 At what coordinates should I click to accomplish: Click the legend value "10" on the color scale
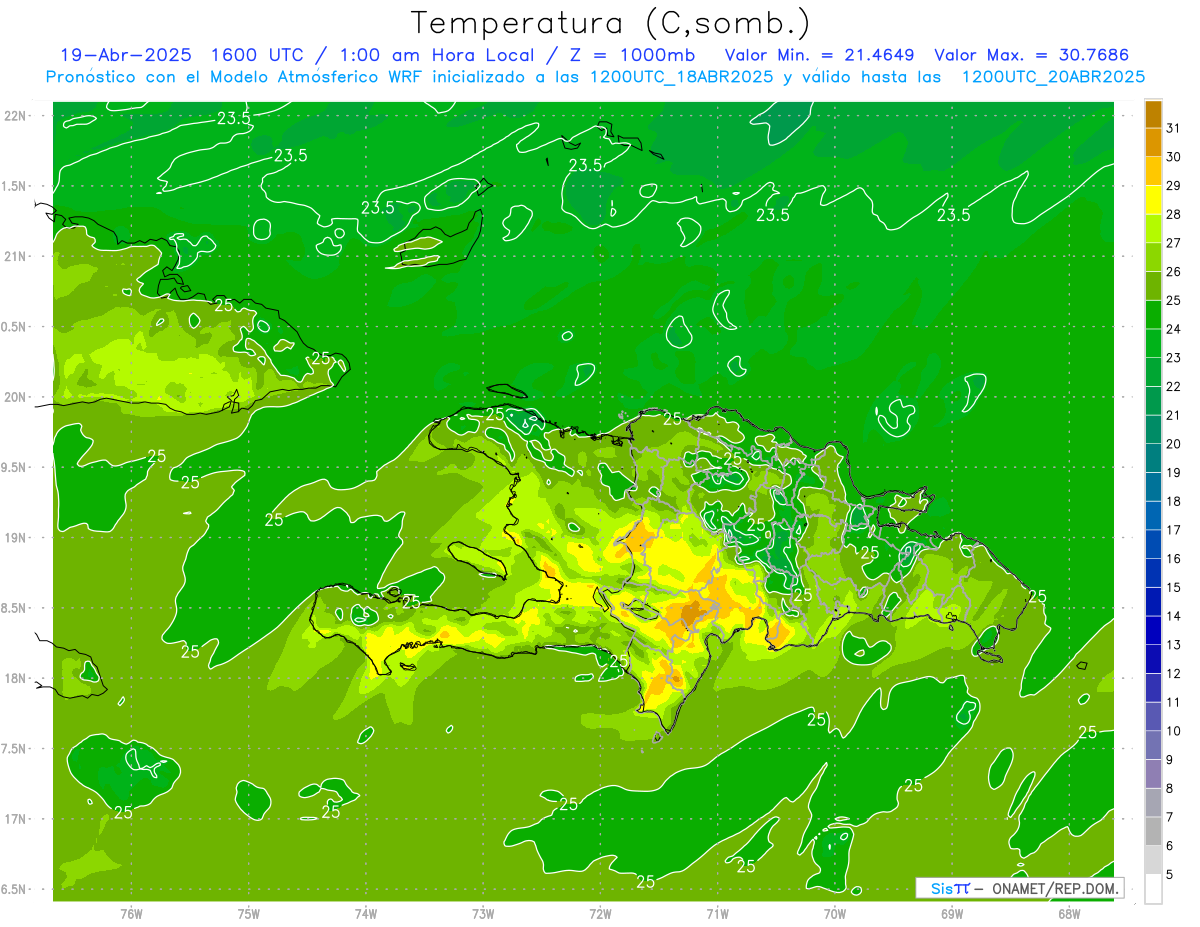point(1173,731)
